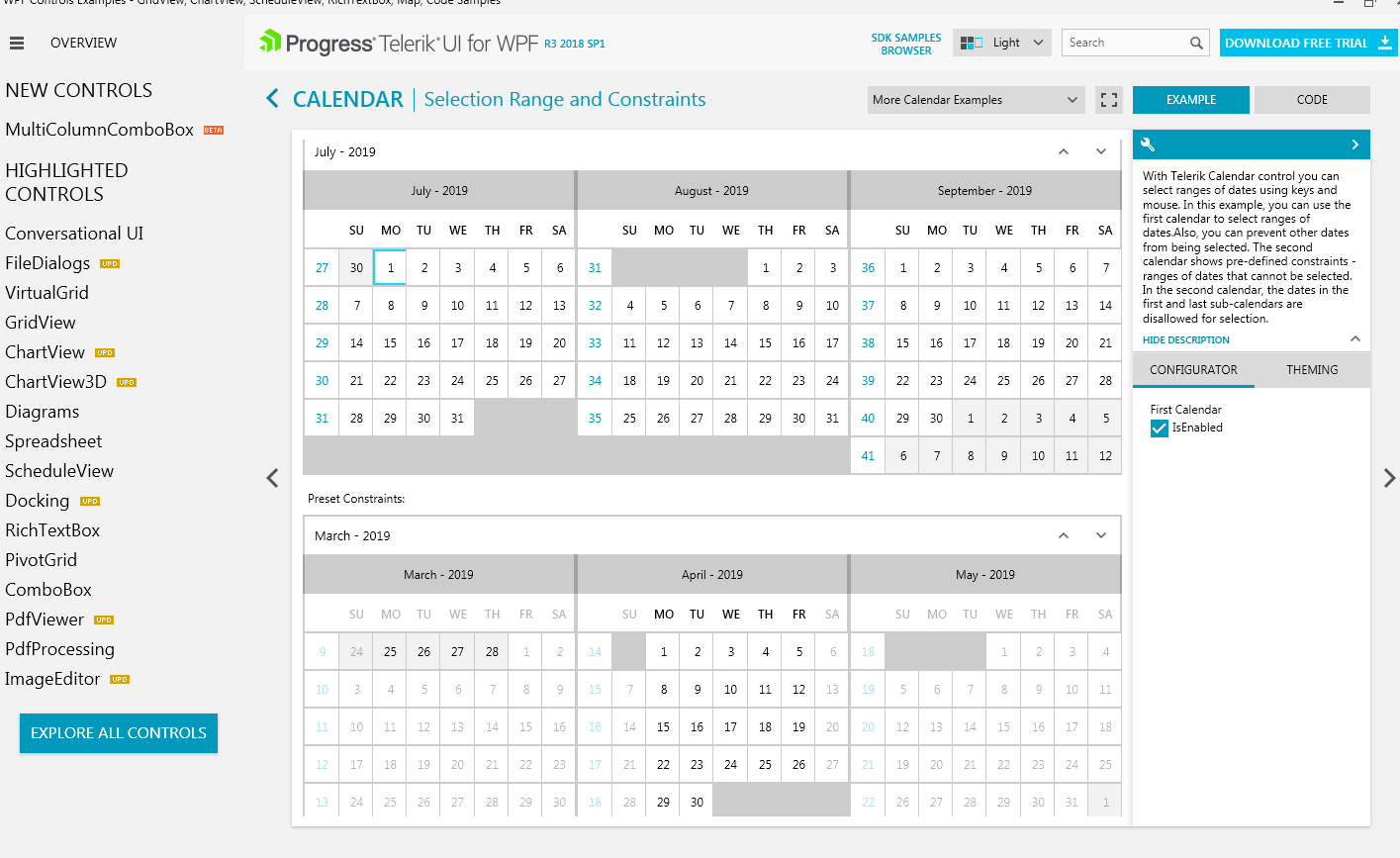Collapse description using Hide Description chevron
Image resolution: width=1400 pixels, height=858 pixels.
1354,339
